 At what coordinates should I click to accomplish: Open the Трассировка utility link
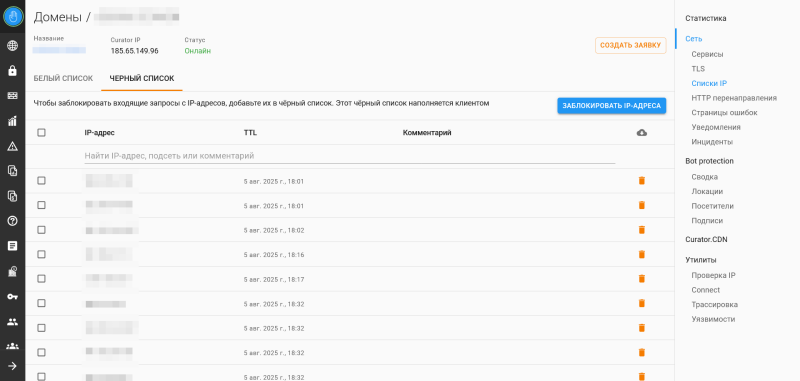(714, 304)
